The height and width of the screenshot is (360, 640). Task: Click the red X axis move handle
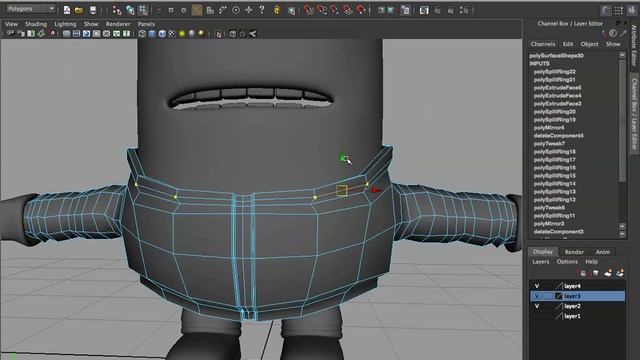coord(376,190)
